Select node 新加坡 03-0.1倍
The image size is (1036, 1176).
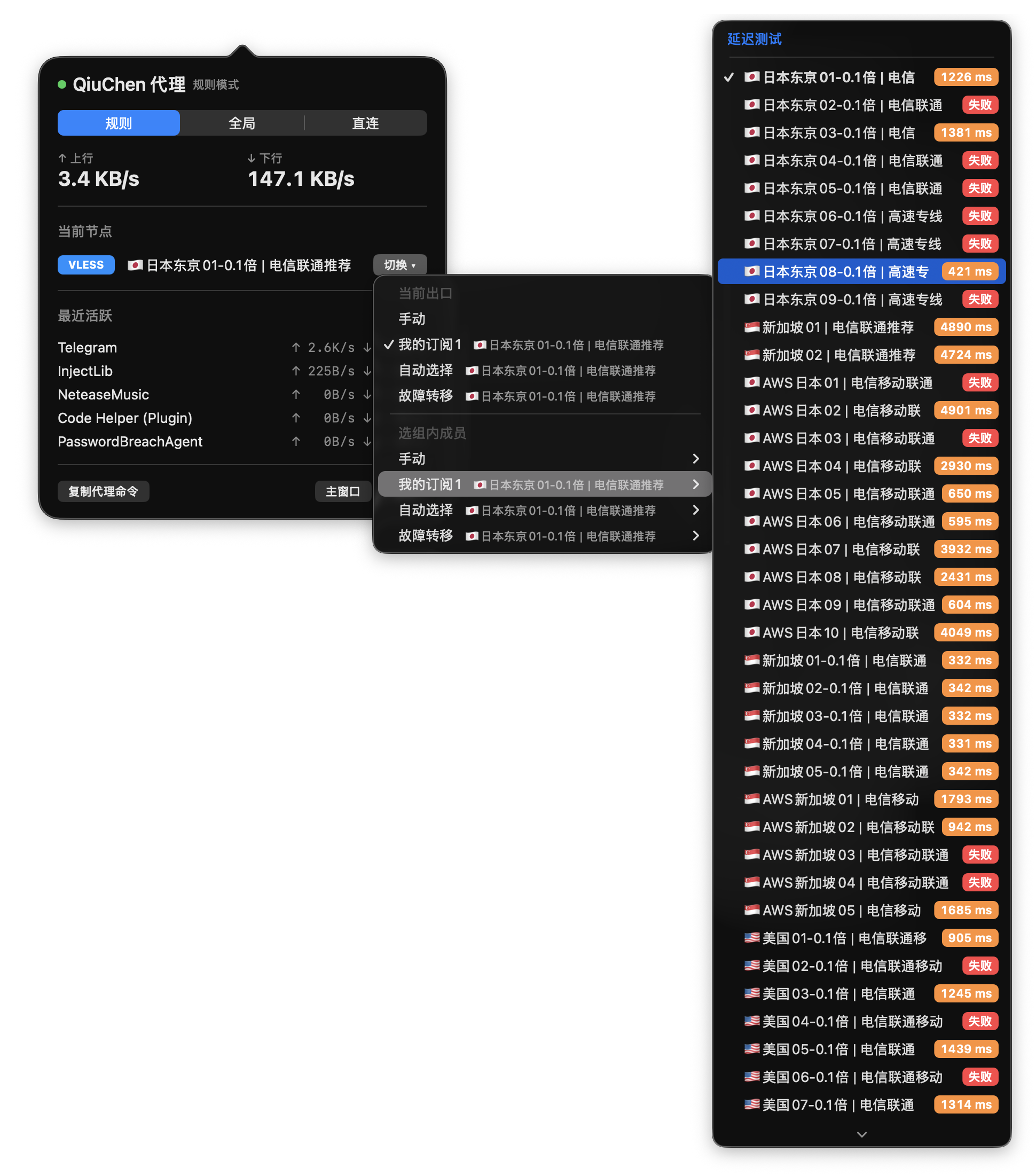862,716
